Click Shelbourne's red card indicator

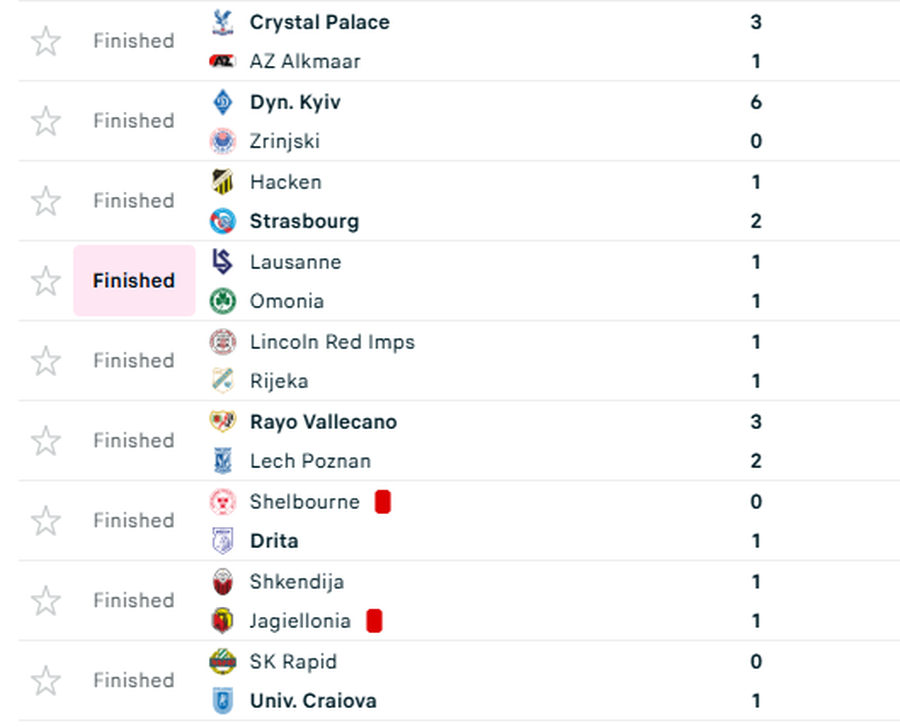click(382, 502)
